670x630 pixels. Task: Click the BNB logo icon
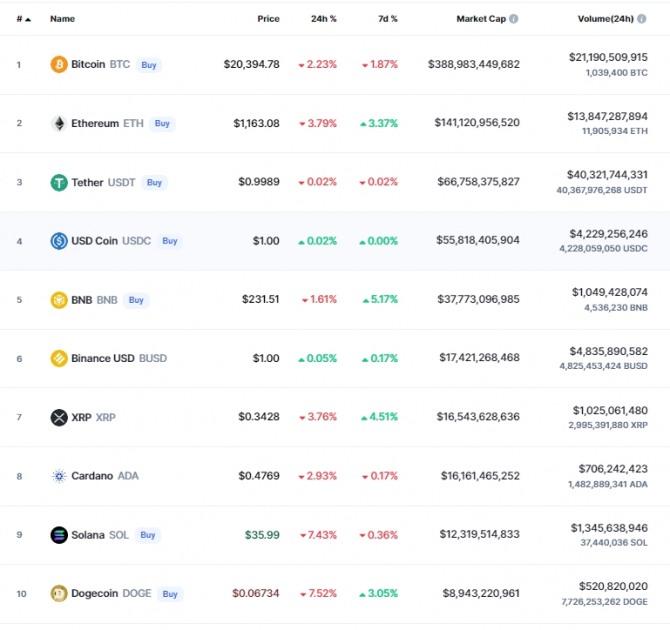tap(59, 300)
